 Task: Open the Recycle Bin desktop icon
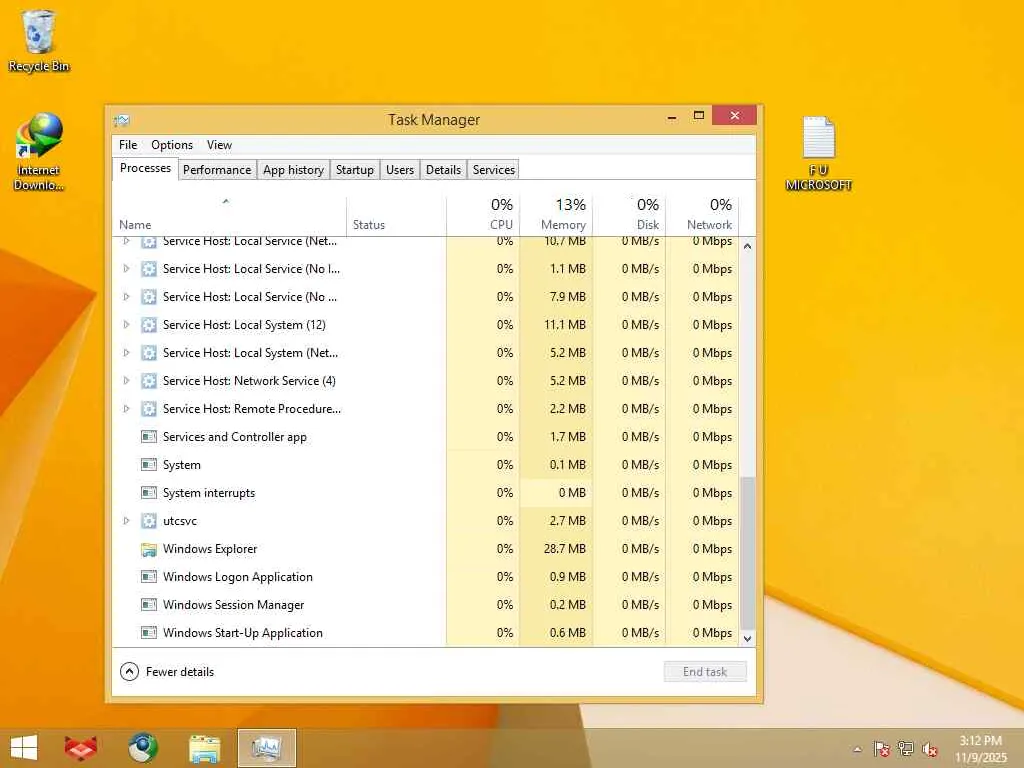click(39, 40)
